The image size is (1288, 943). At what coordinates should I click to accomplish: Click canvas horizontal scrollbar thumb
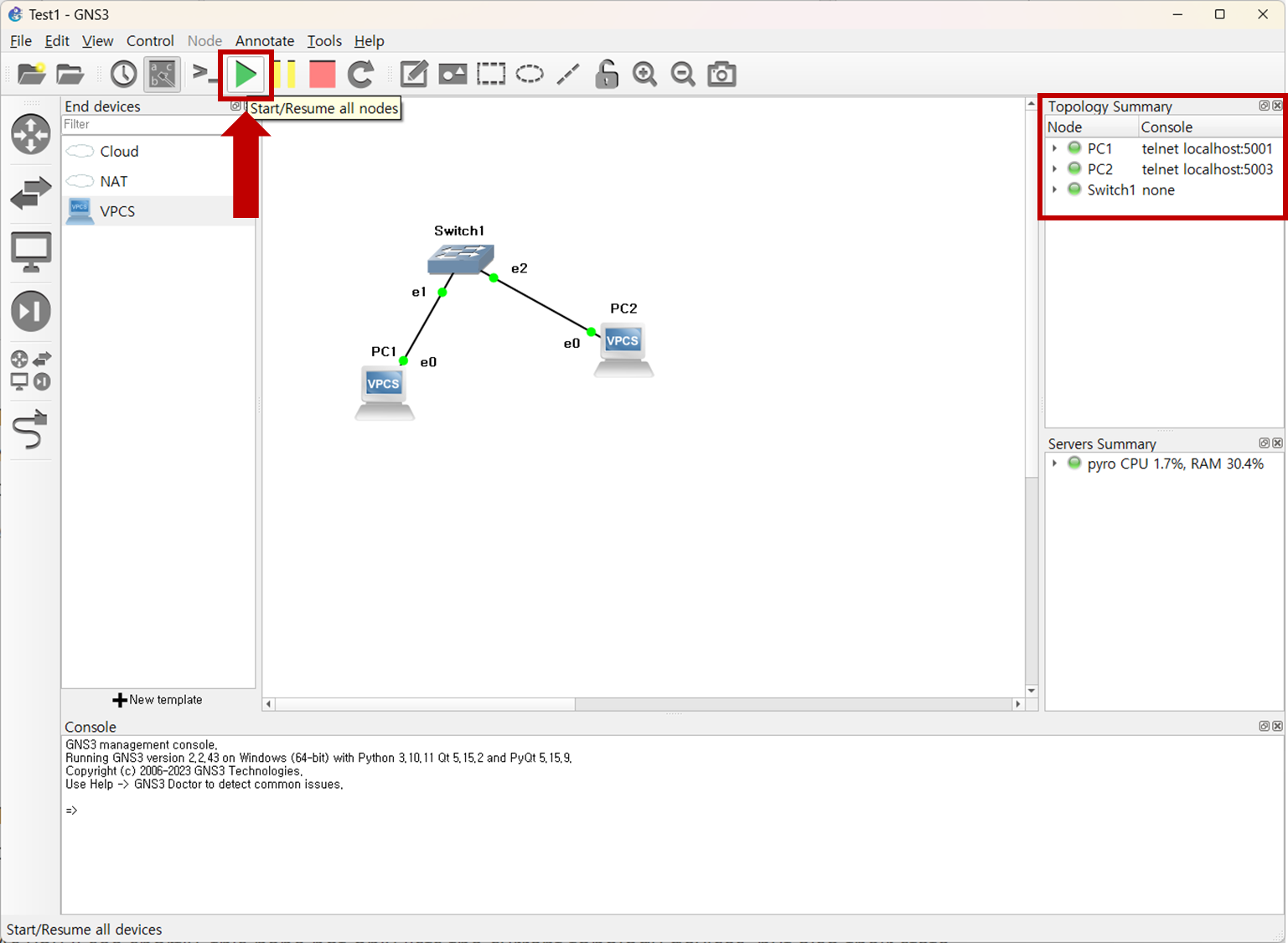[426, 704]
